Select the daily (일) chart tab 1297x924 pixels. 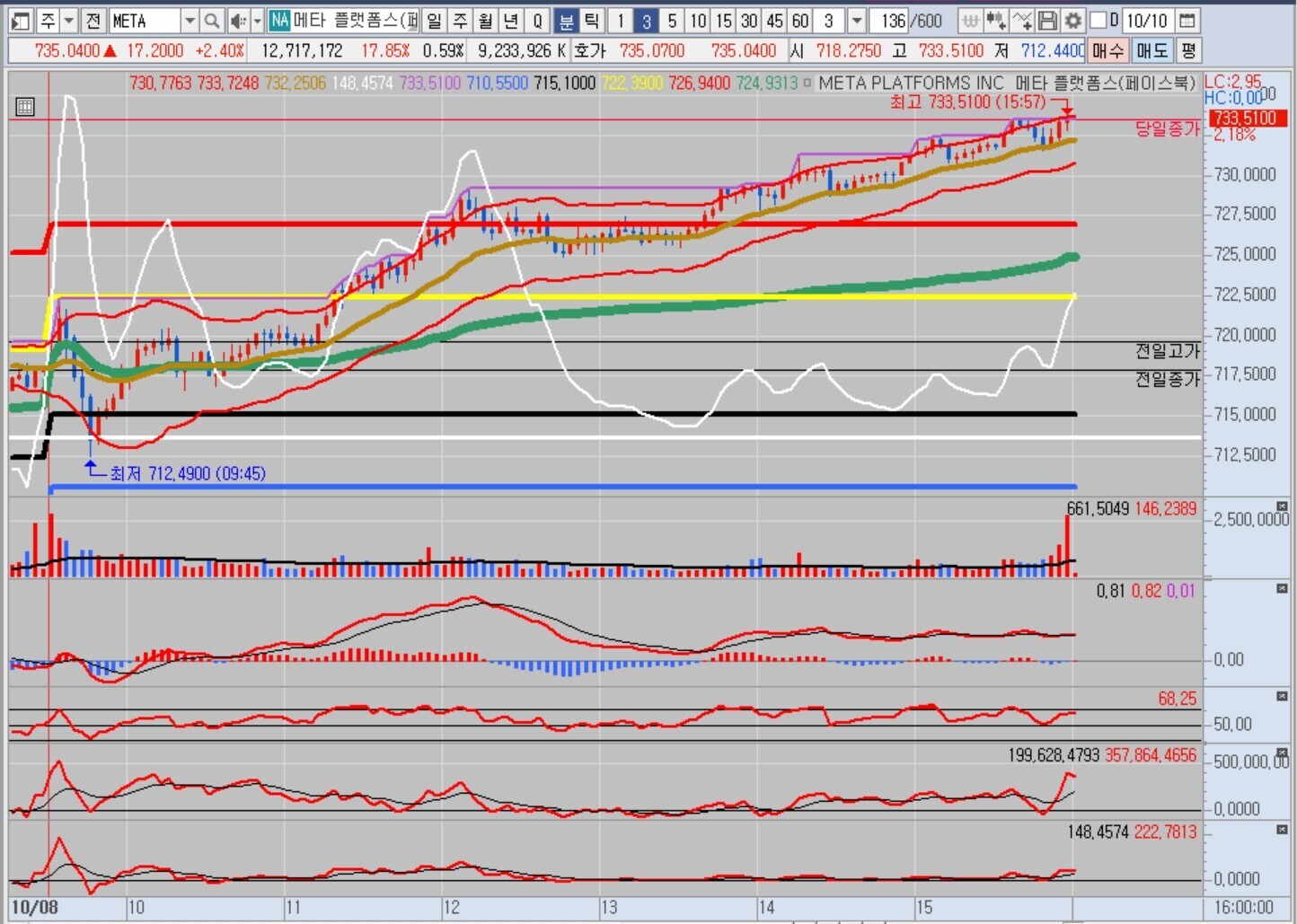[x=434, y=20]
